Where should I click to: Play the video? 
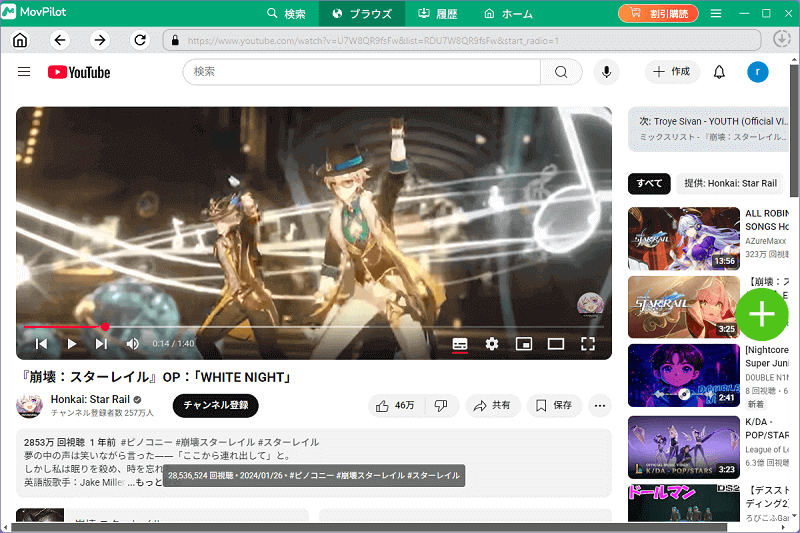coord(72,344)
